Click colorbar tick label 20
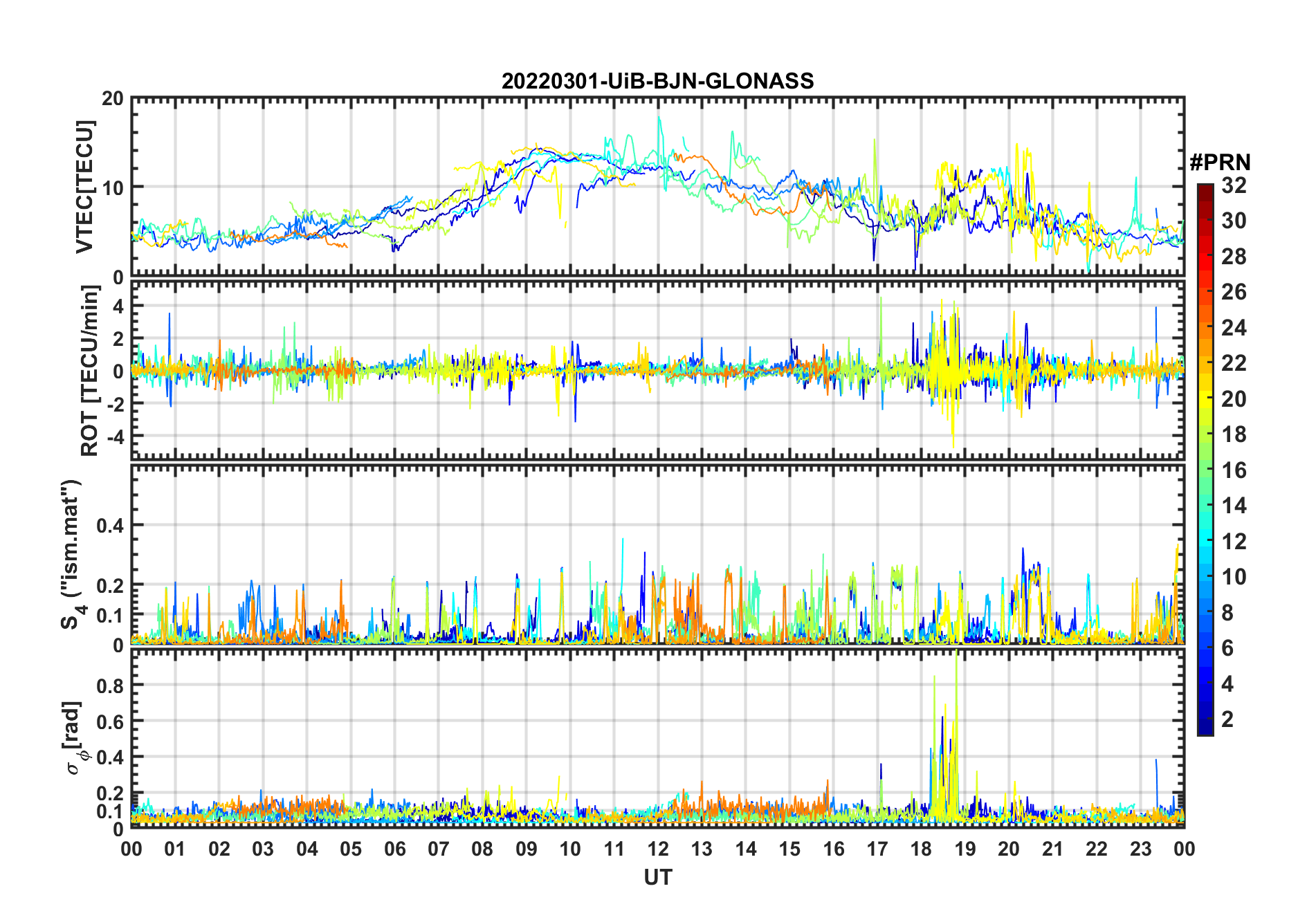This screenshot has width=1316, height=920. [1234, 399]
